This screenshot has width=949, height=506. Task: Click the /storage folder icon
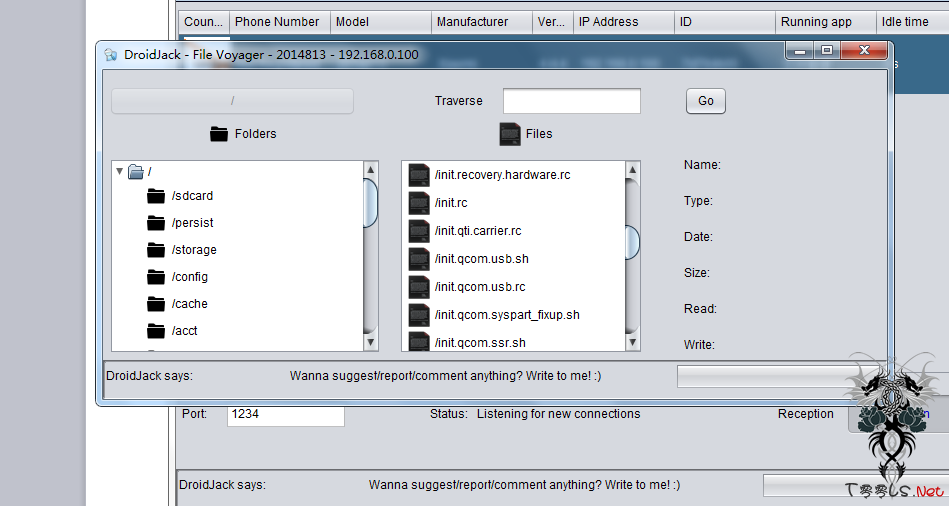click(156, 249)
